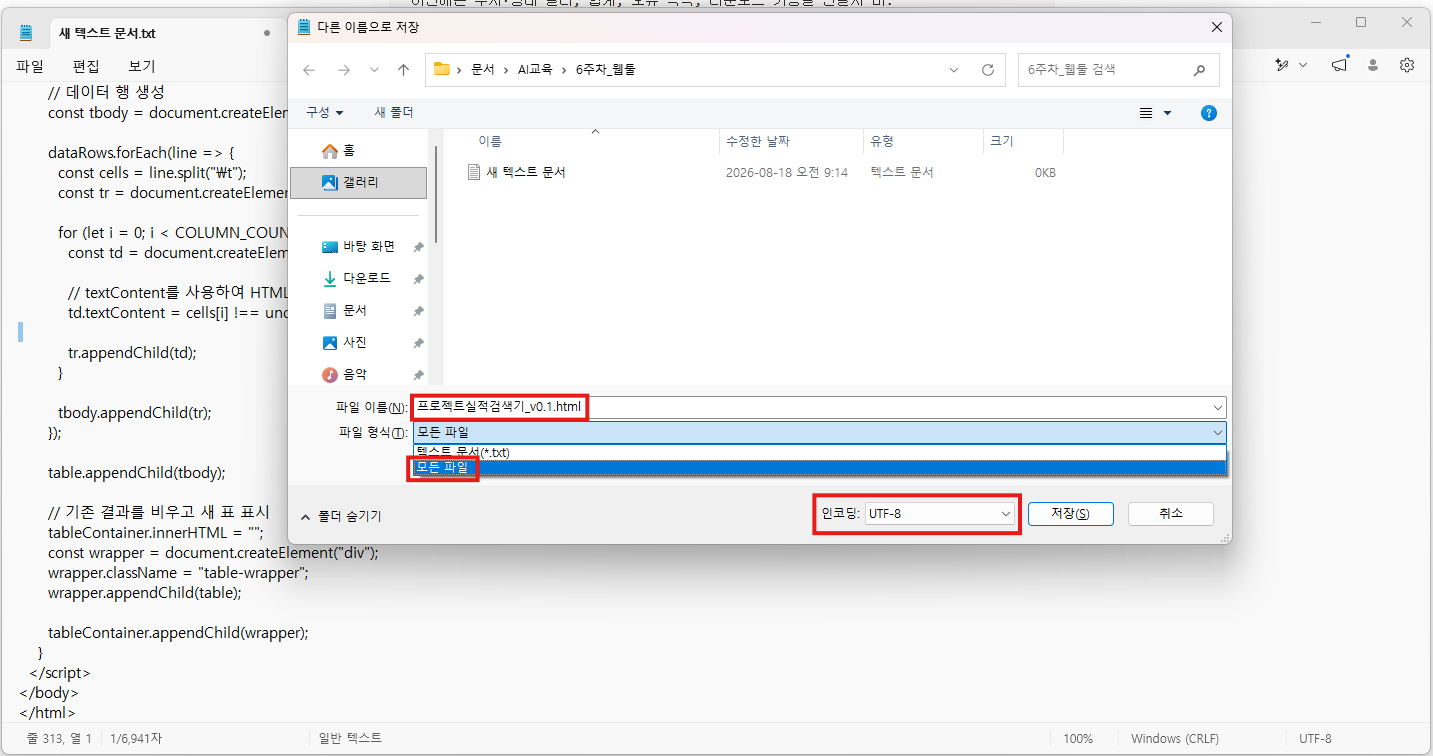The image size is (1433, 756).
Task: Click 일반 텍스트 in status bar
Action: pyautogui.click(x=350, y=739)
